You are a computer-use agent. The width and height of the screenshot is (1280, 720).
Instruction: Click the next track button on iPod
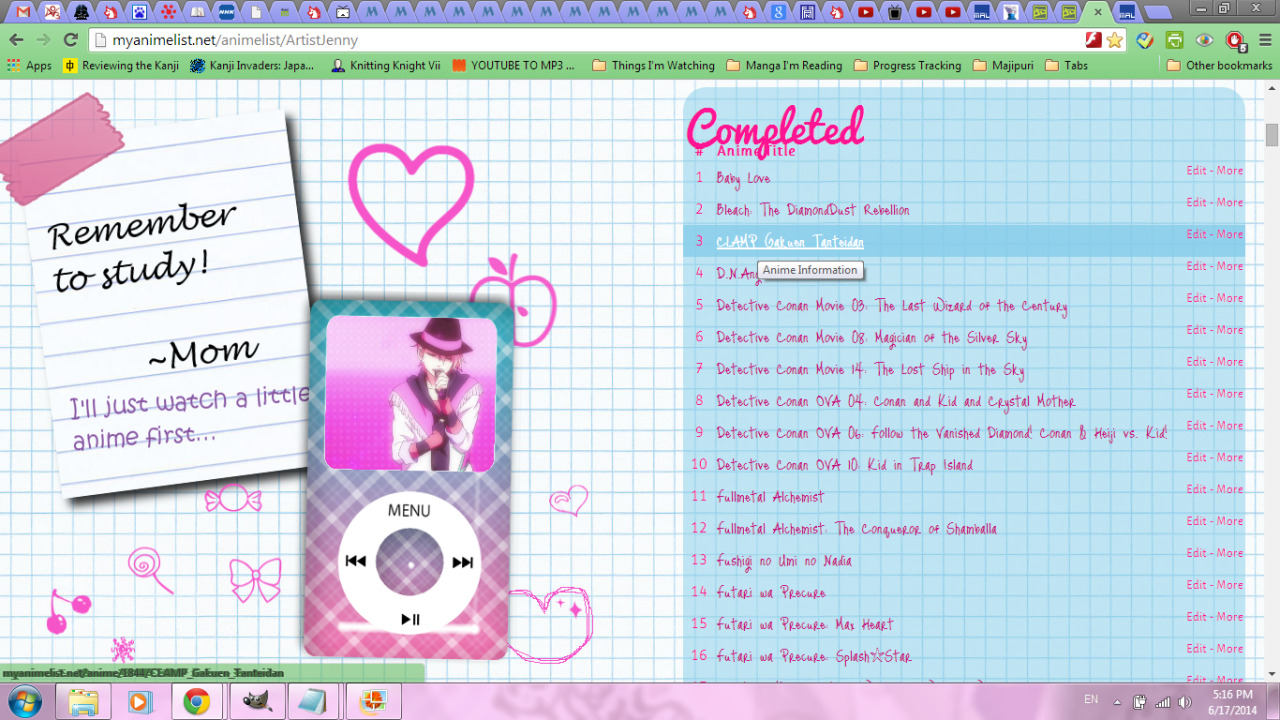coord(462,562)
